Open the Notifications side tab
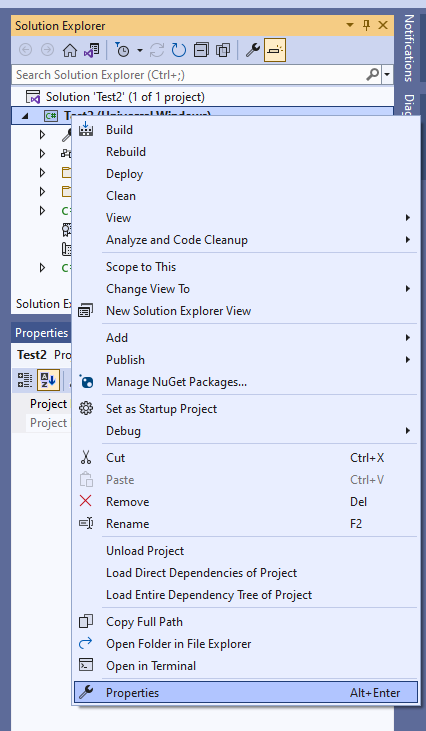 [x=408, y=48]
